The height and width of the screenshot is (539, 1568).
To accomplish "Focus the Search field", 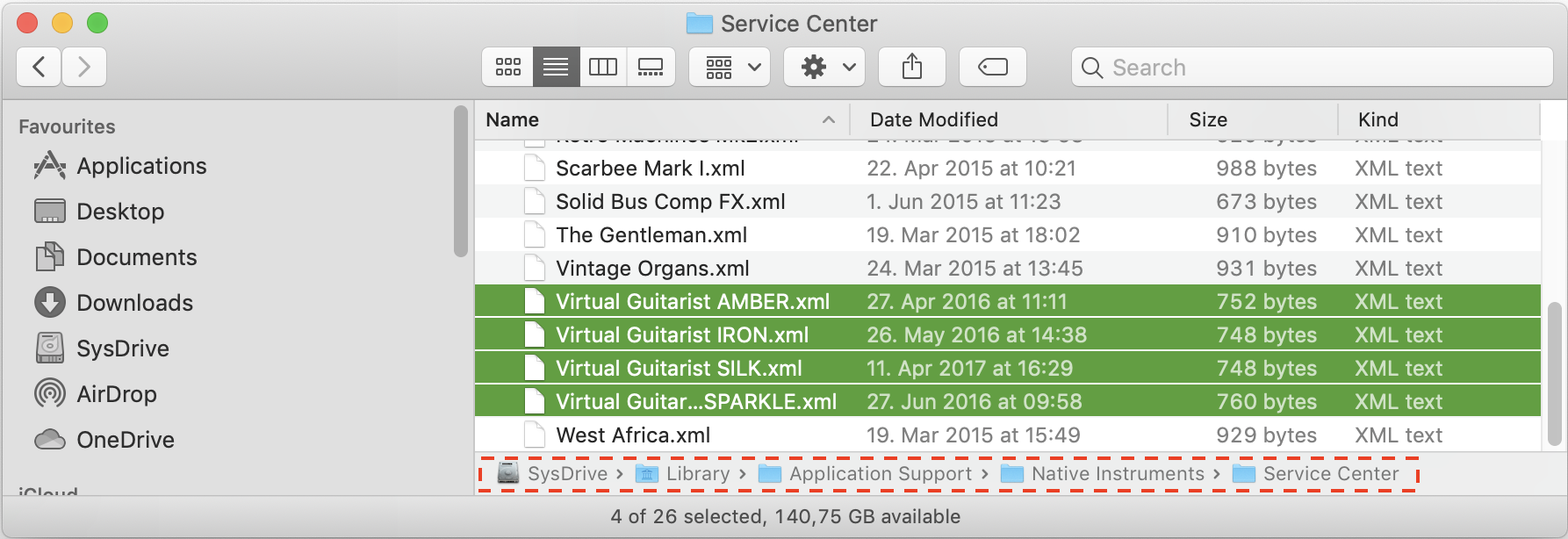I will 1312,67.
